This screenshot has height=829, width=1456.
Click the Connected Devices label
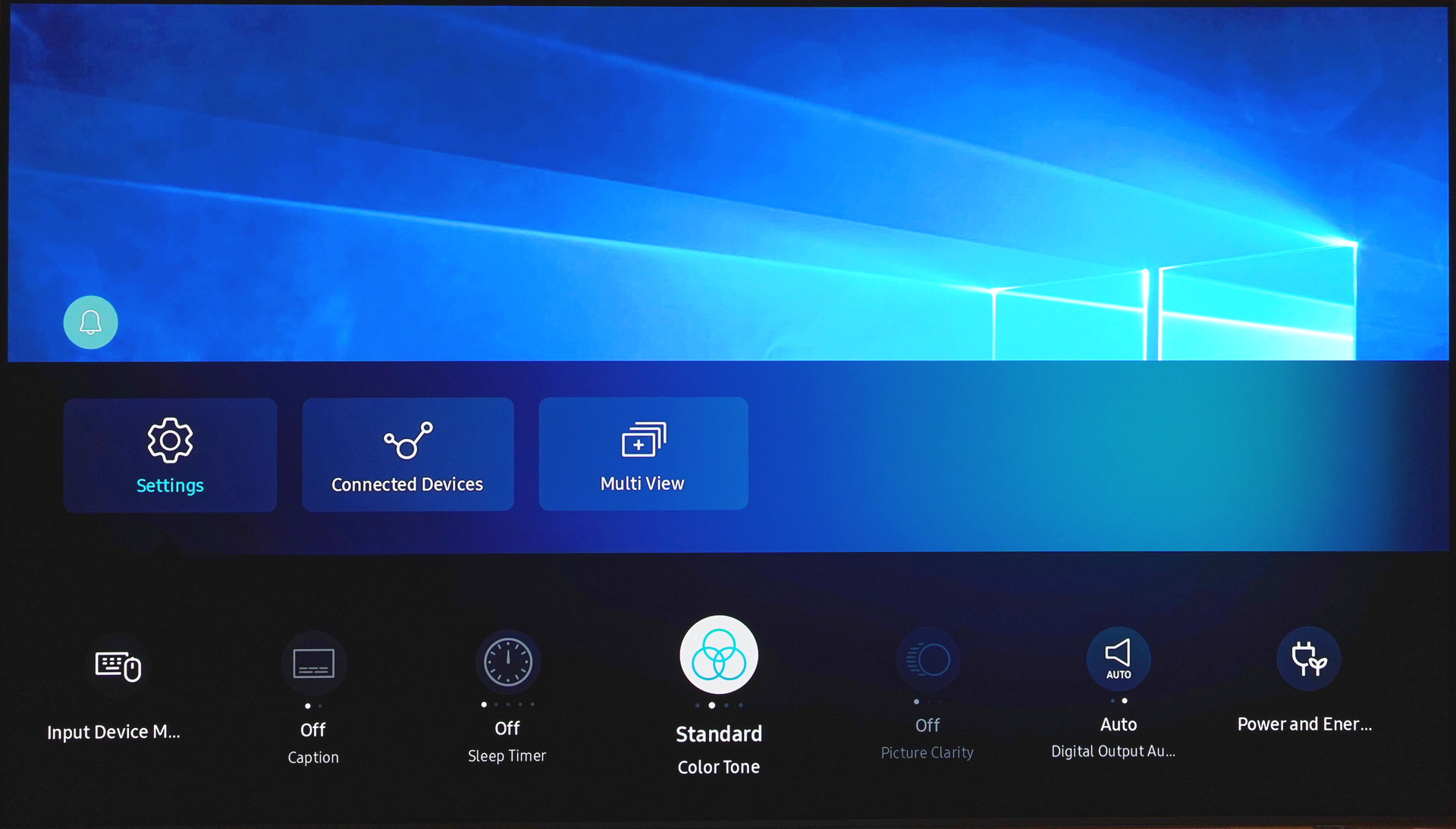pyautogui.click(x=407, y=484)
